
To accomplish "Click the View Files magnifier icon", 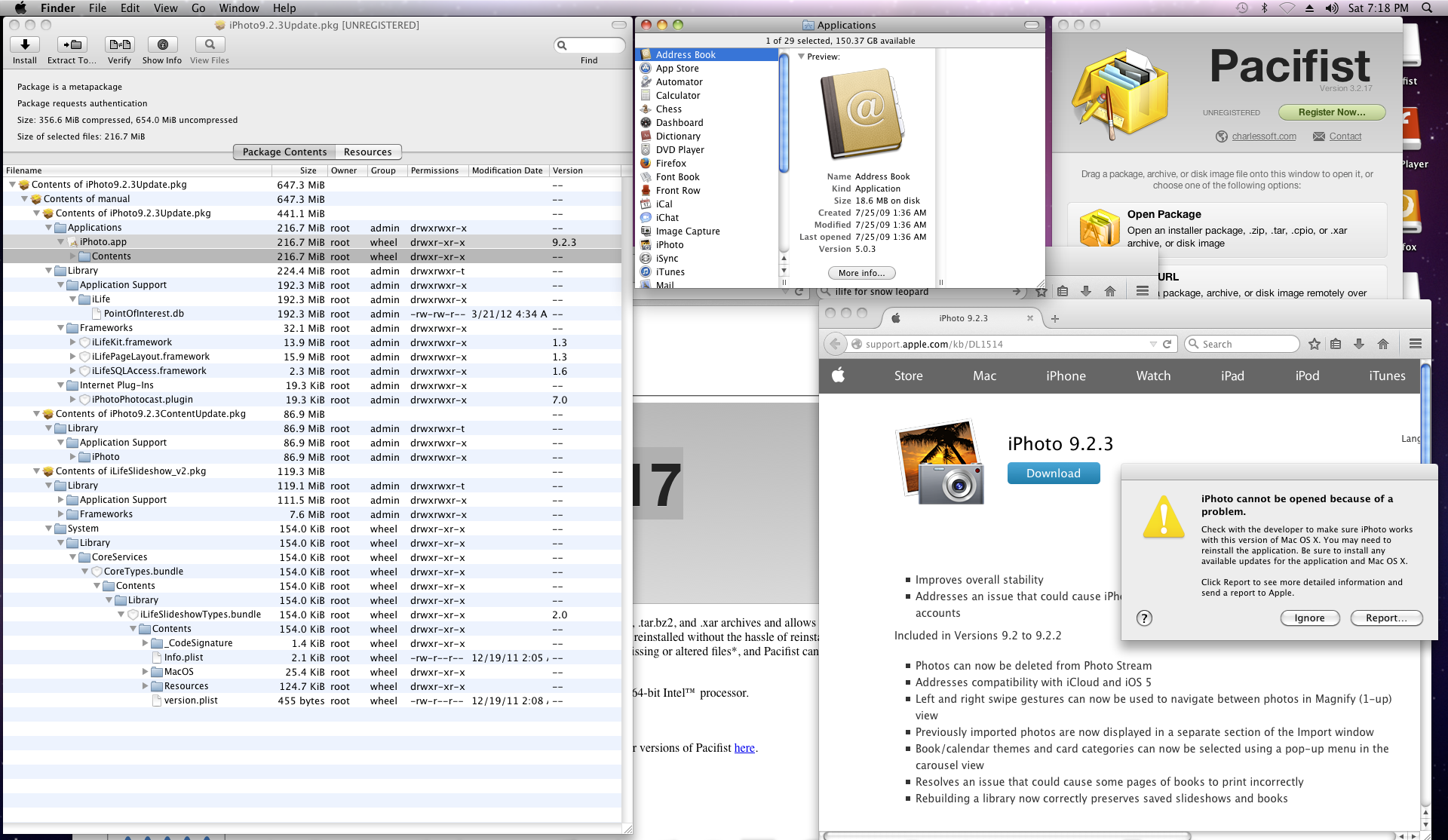I will [x=210, y=44].
